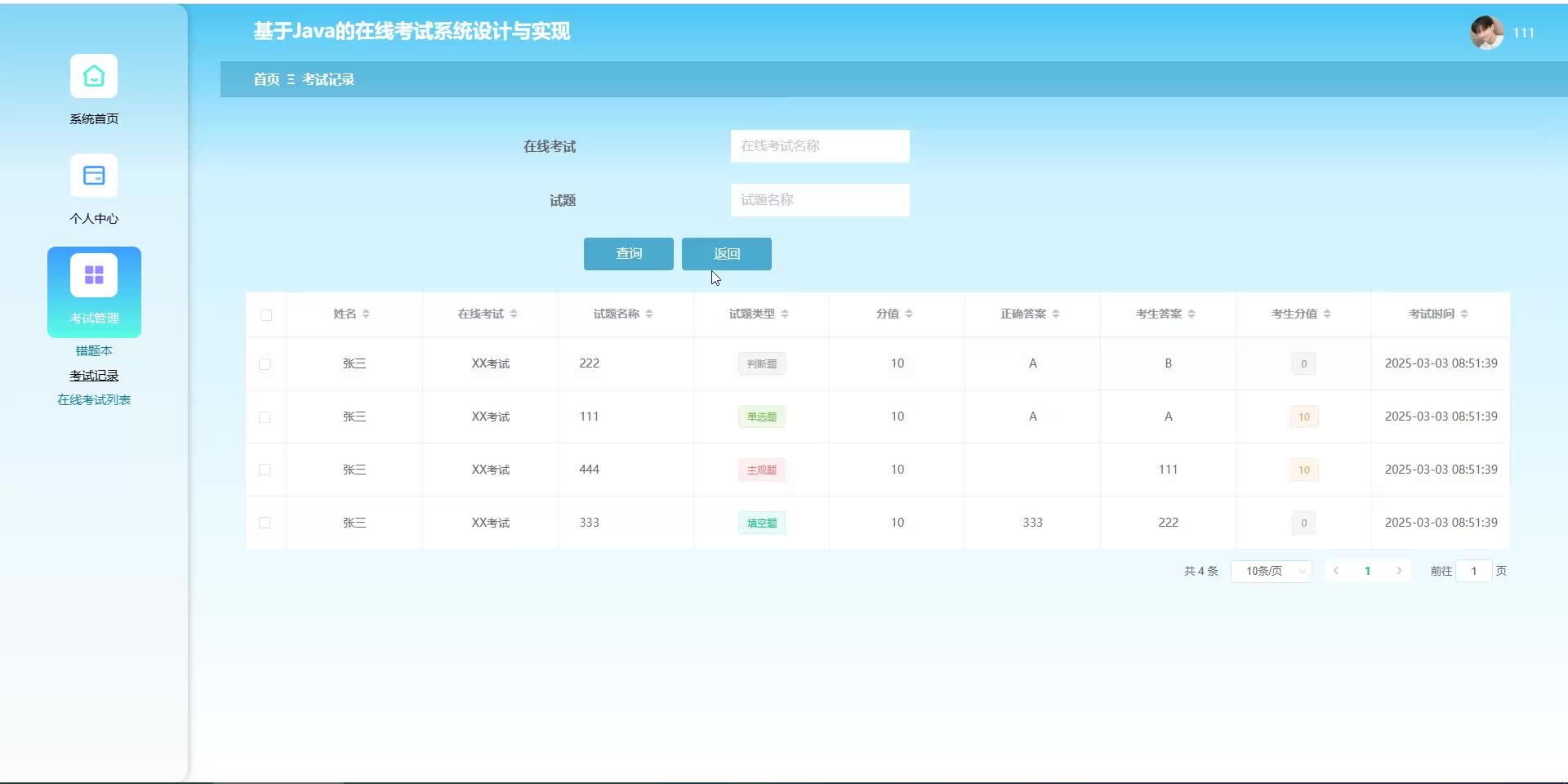
Task: Sort table by 考生分值 column arrows
Action: (x=1327, y=314)
